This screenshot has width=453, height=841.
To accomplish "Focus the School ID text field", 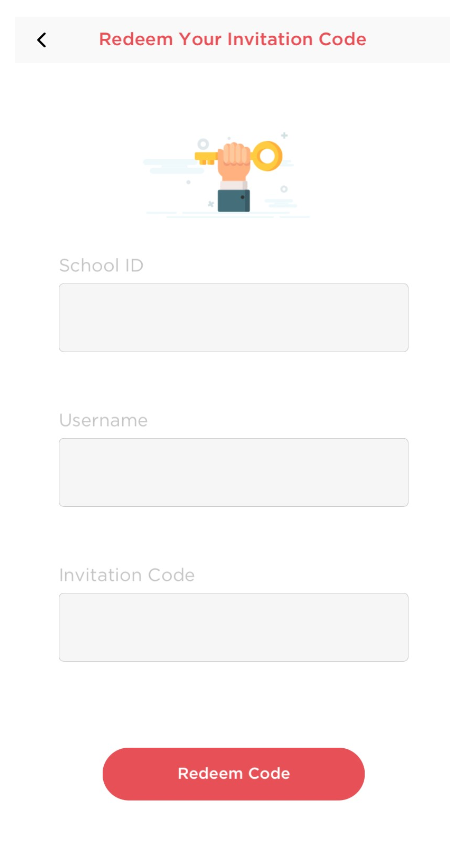I will tap(234, 318).
